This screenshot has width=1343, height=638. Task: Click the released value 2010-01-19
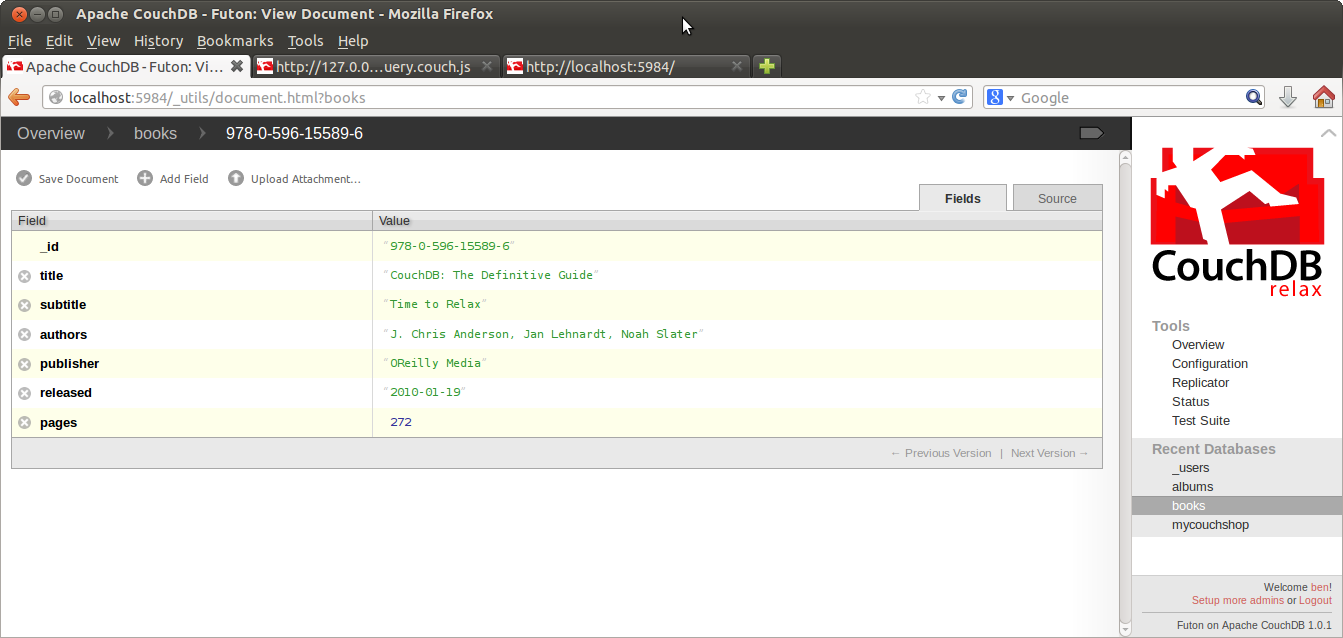(425, 392)
